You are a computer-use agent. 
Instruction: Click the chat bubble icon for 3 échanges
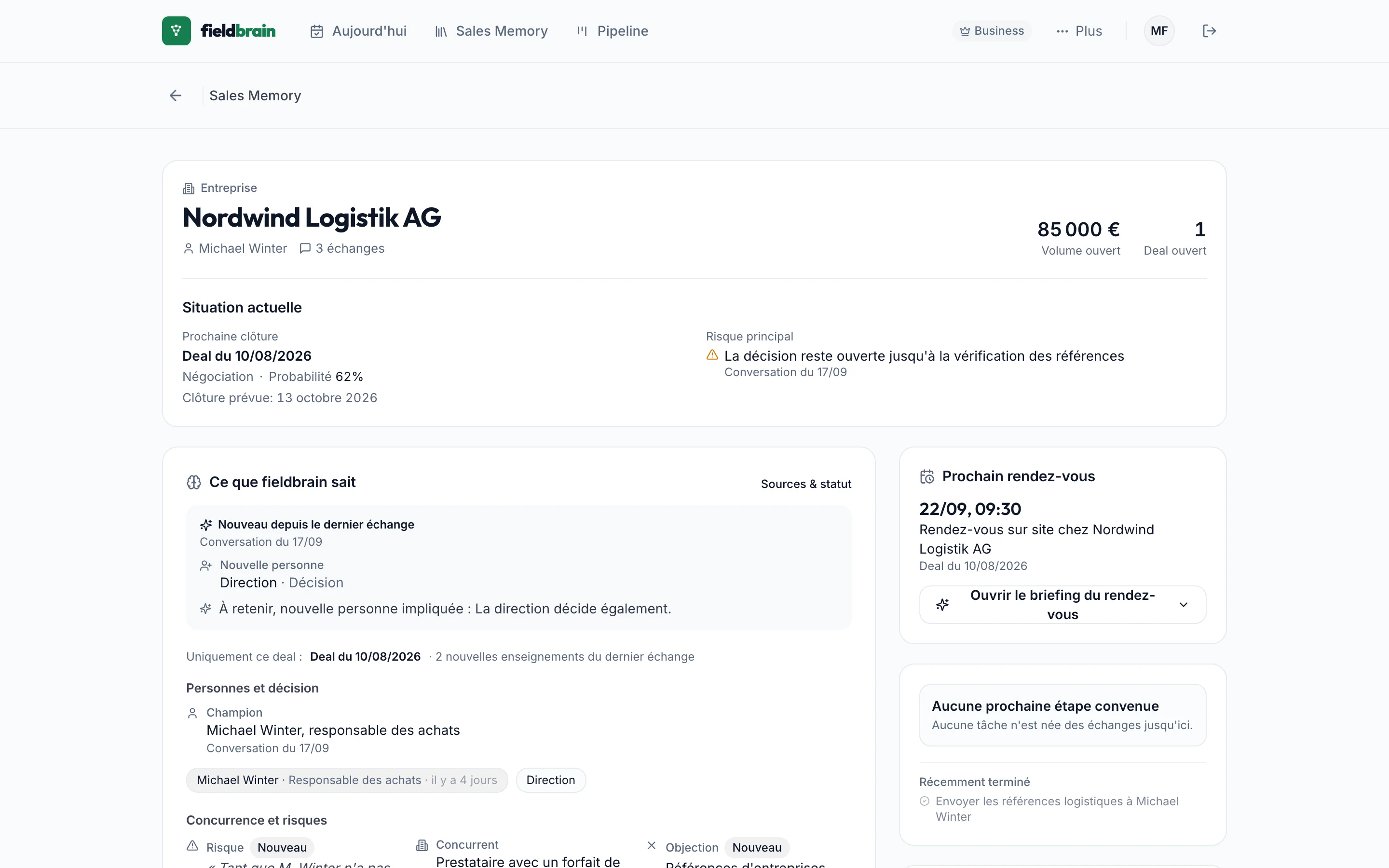pos(305,248)
